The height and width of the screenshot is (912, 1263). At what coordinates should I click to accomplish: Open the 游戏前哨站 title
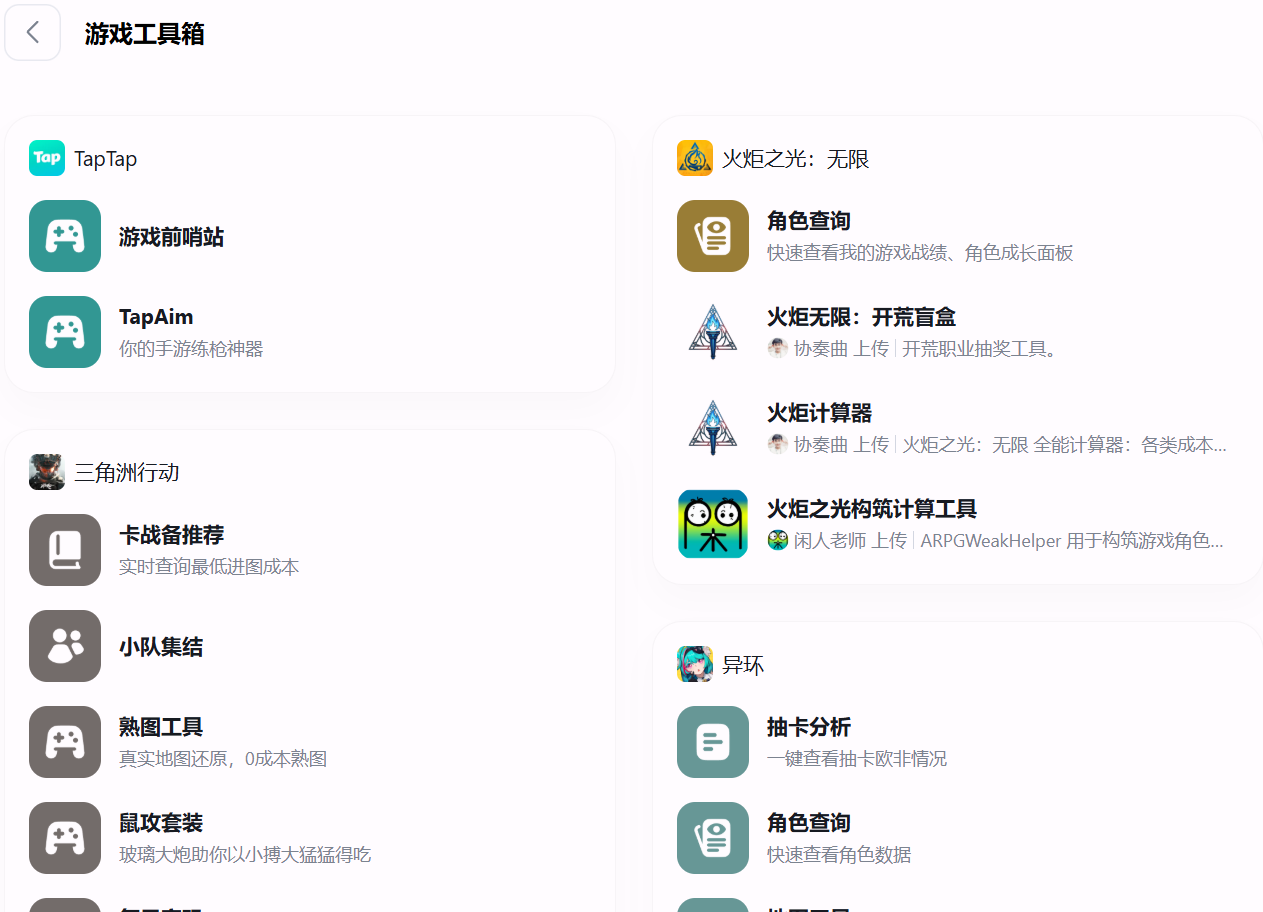(171, 237)
